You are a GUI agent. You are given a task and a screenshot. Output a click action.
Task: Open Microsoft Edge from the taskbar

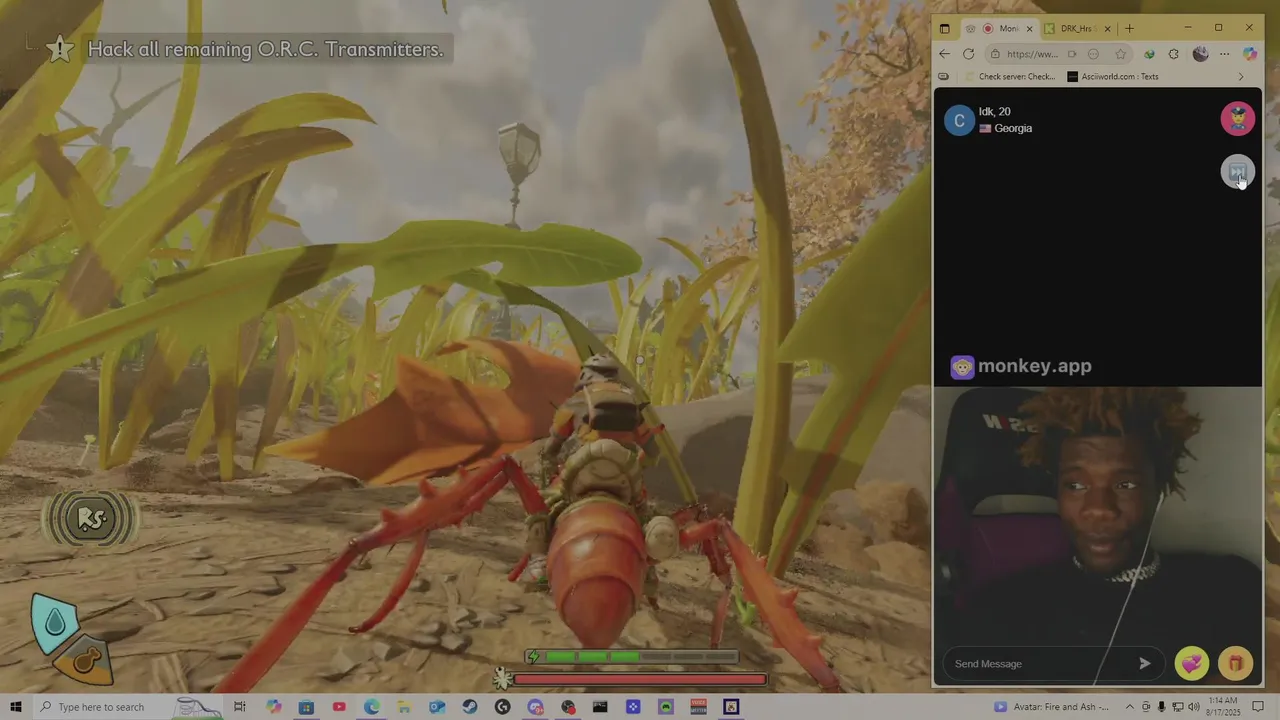pos(372,707)
